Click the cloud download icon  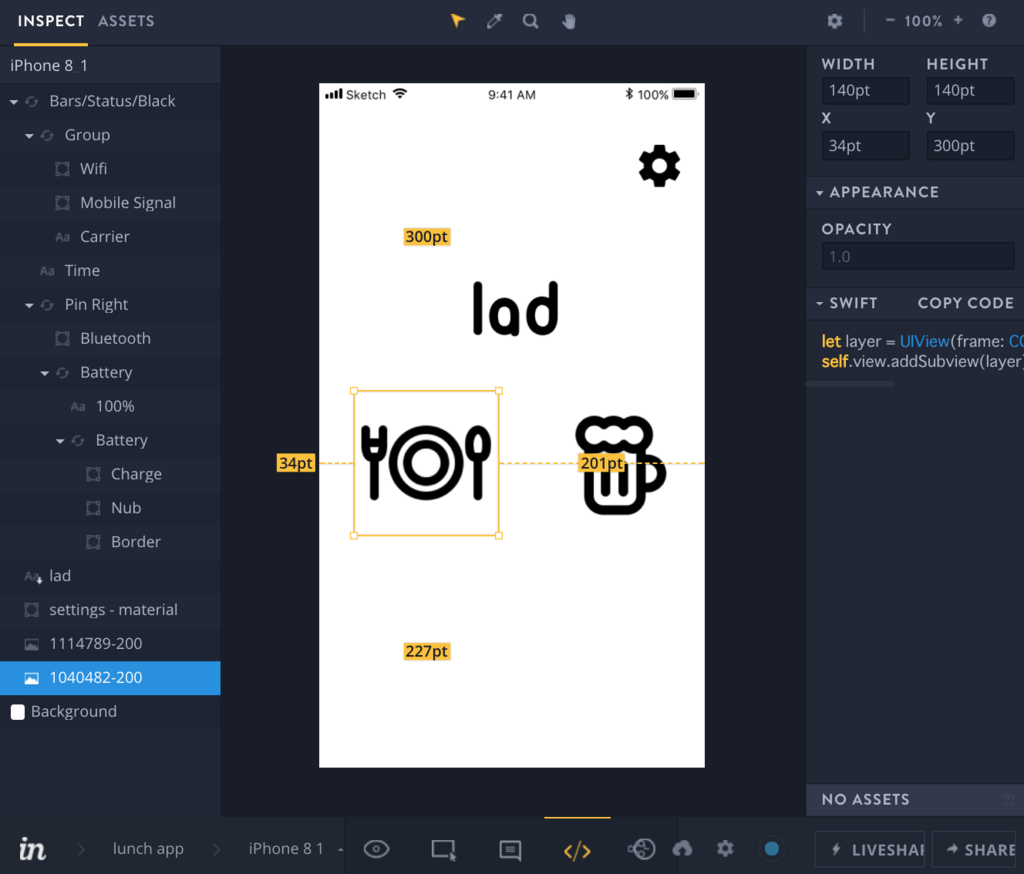[x=682, y=848]
